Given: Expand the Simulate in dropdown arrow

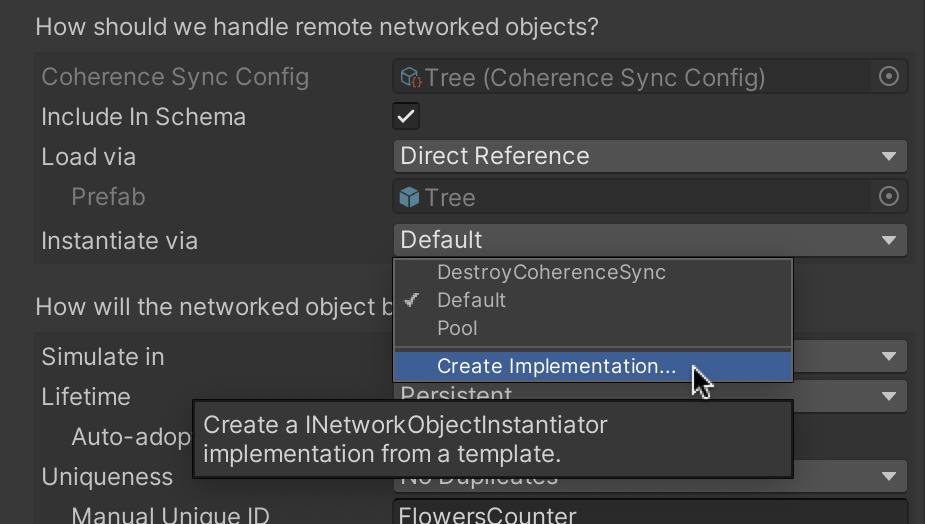Looking at the screenshot, I should 888,357.
